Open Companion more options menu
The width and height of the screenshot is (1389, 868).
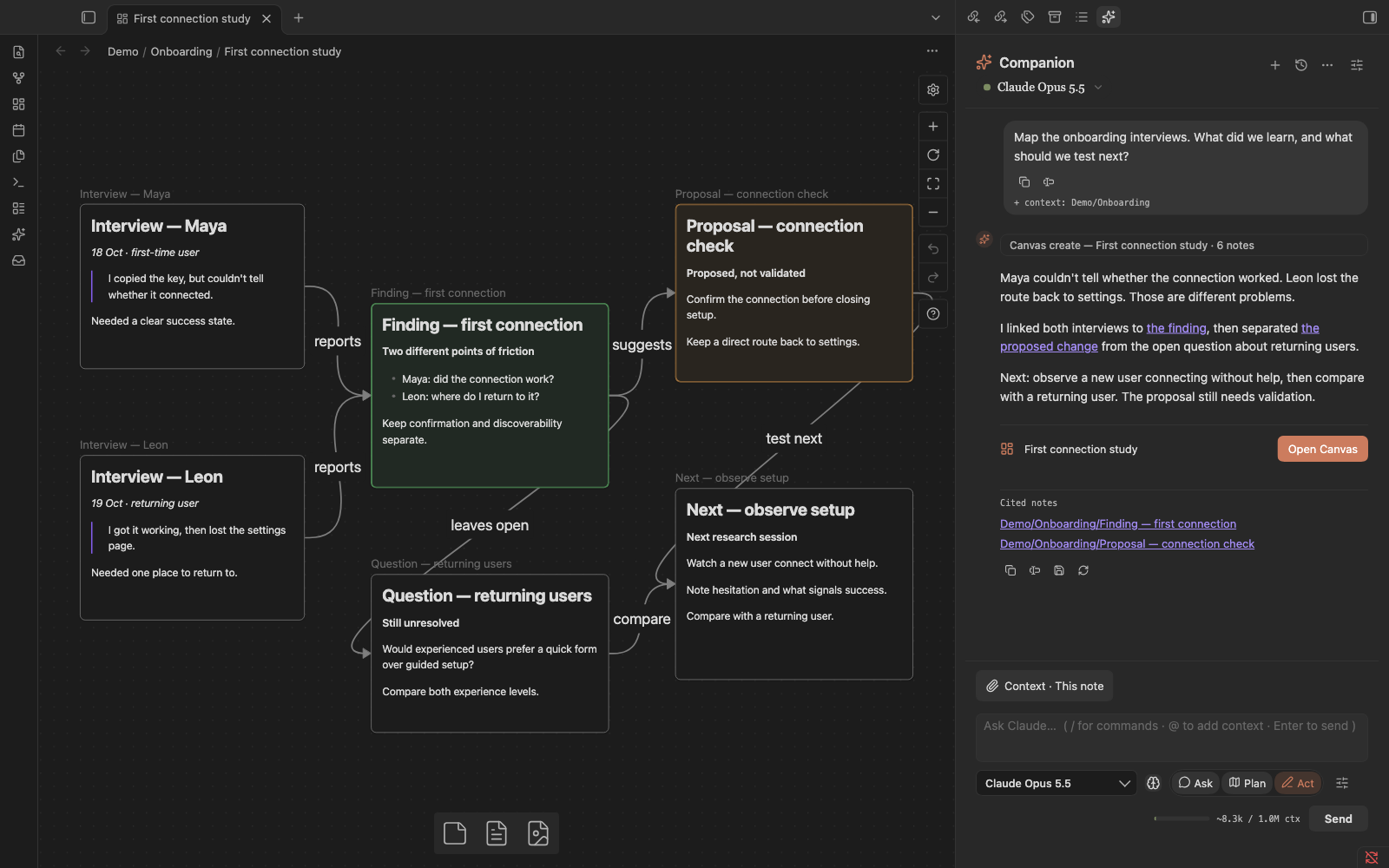(x=1327, y=65)
